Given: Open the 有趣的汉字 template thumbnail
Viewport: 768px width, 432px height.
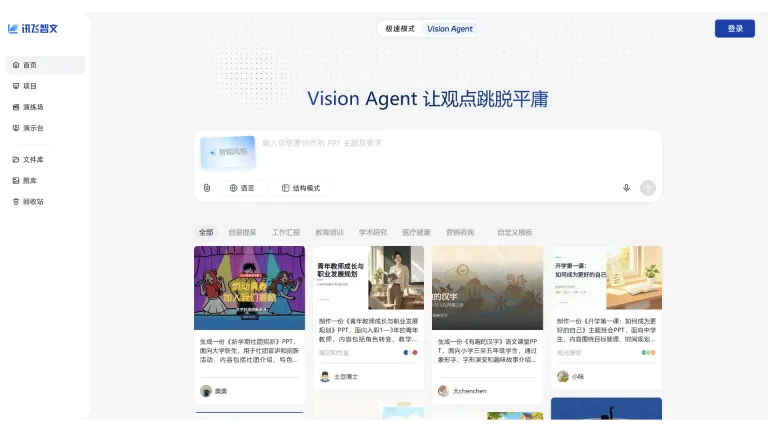Looking at the screenshot, I should point(487,288).
